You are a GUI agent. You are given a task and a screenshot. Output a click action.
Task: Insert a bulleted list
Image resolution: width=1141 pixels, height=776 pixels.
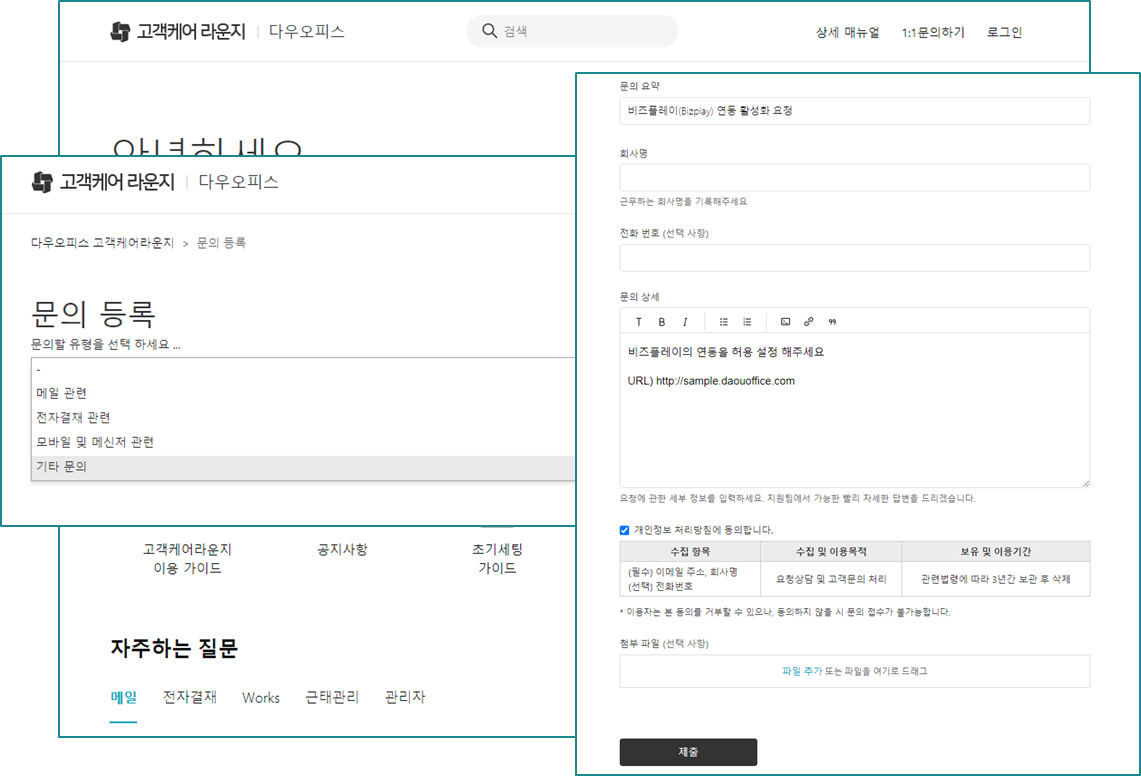[724, 322]
